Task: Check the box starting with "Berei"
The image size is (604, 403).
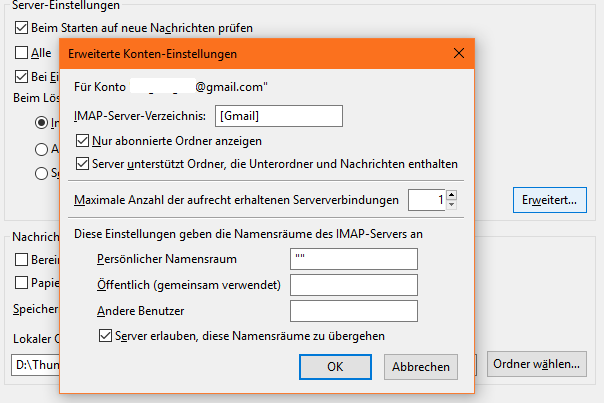Action: point(22,259)
